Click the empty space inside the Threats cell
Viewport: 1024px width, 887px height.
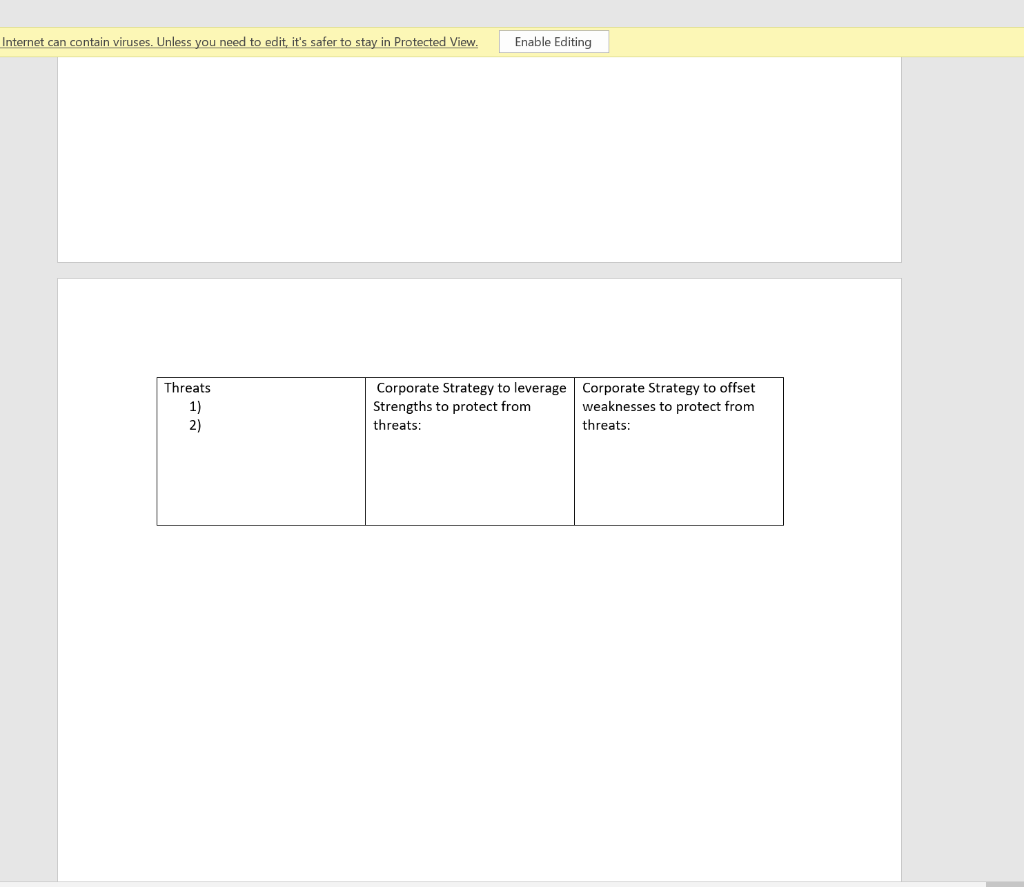[x=260, y=480]
